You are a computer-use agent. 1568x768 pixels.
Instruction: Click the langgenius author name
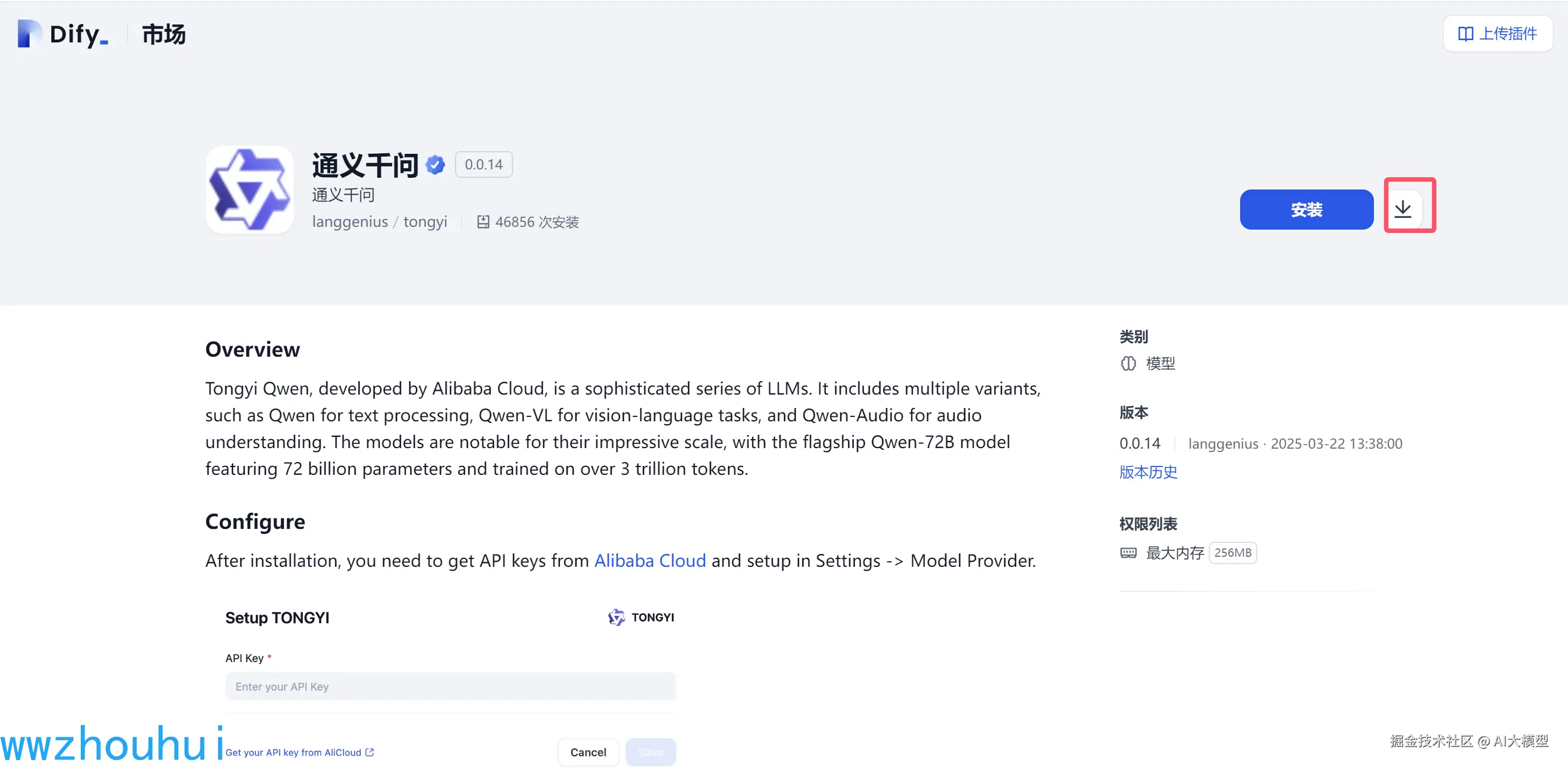pos(350,221)
